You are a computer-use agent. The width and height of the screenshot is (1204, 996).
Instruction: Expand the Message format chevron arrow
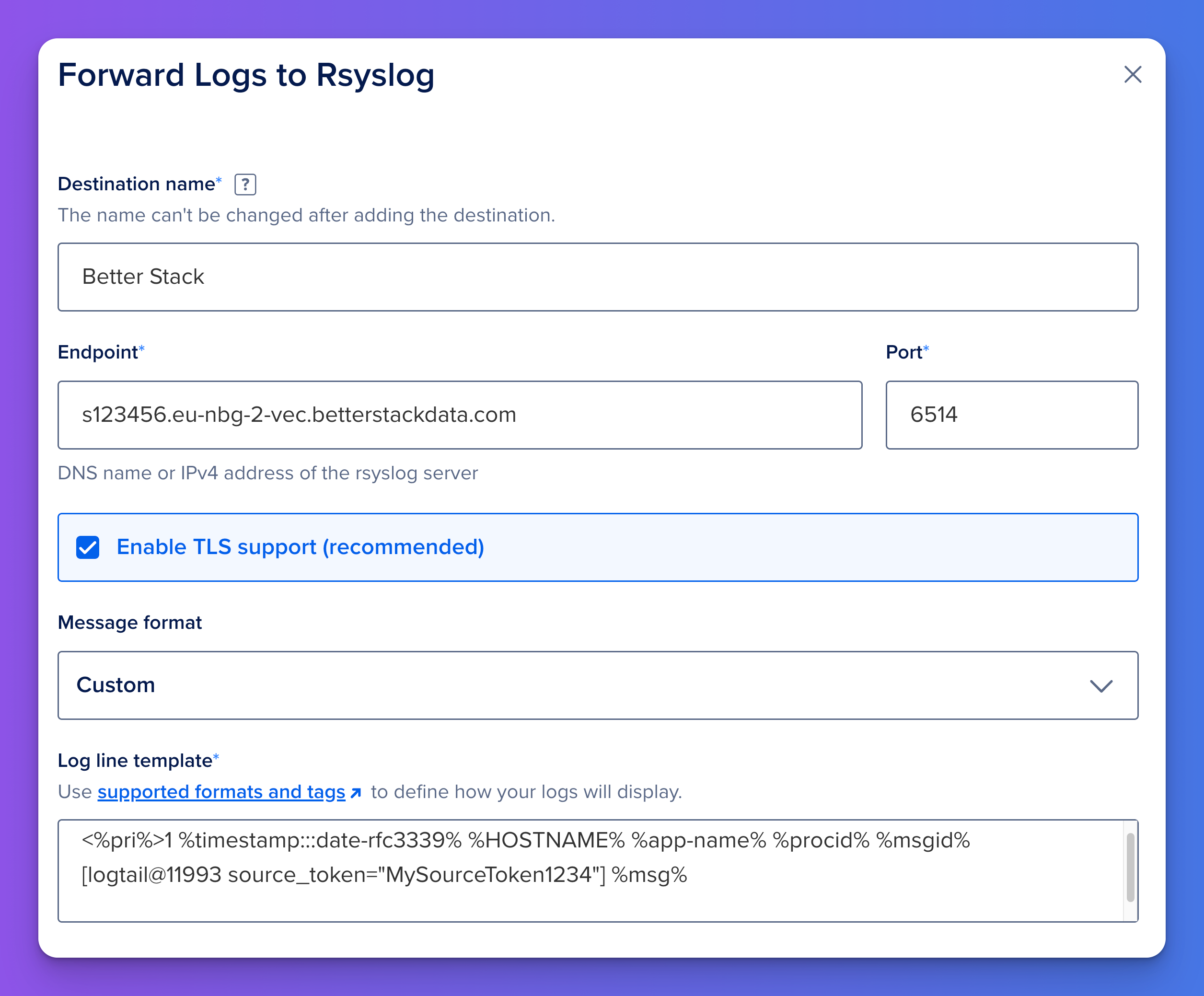click(1101, 686)
